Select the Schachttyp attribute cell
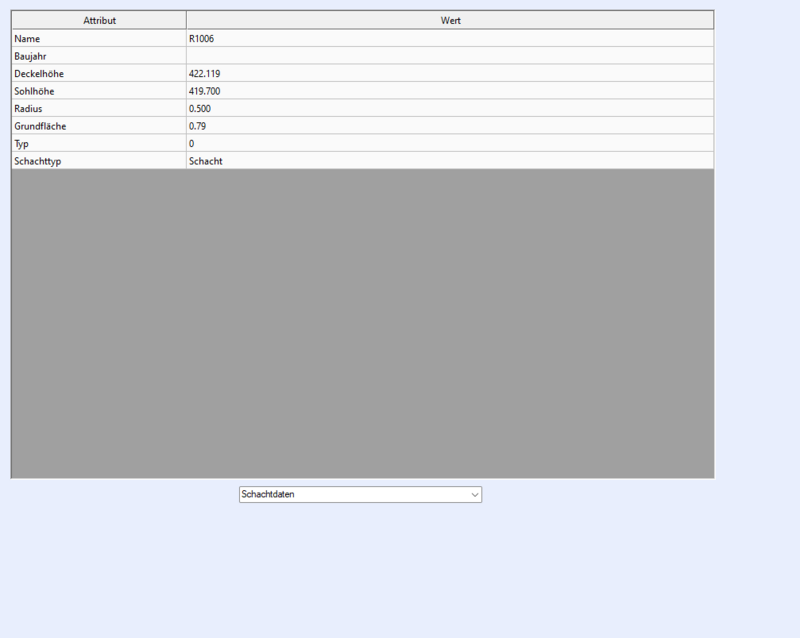 click(x=99, y=160)
